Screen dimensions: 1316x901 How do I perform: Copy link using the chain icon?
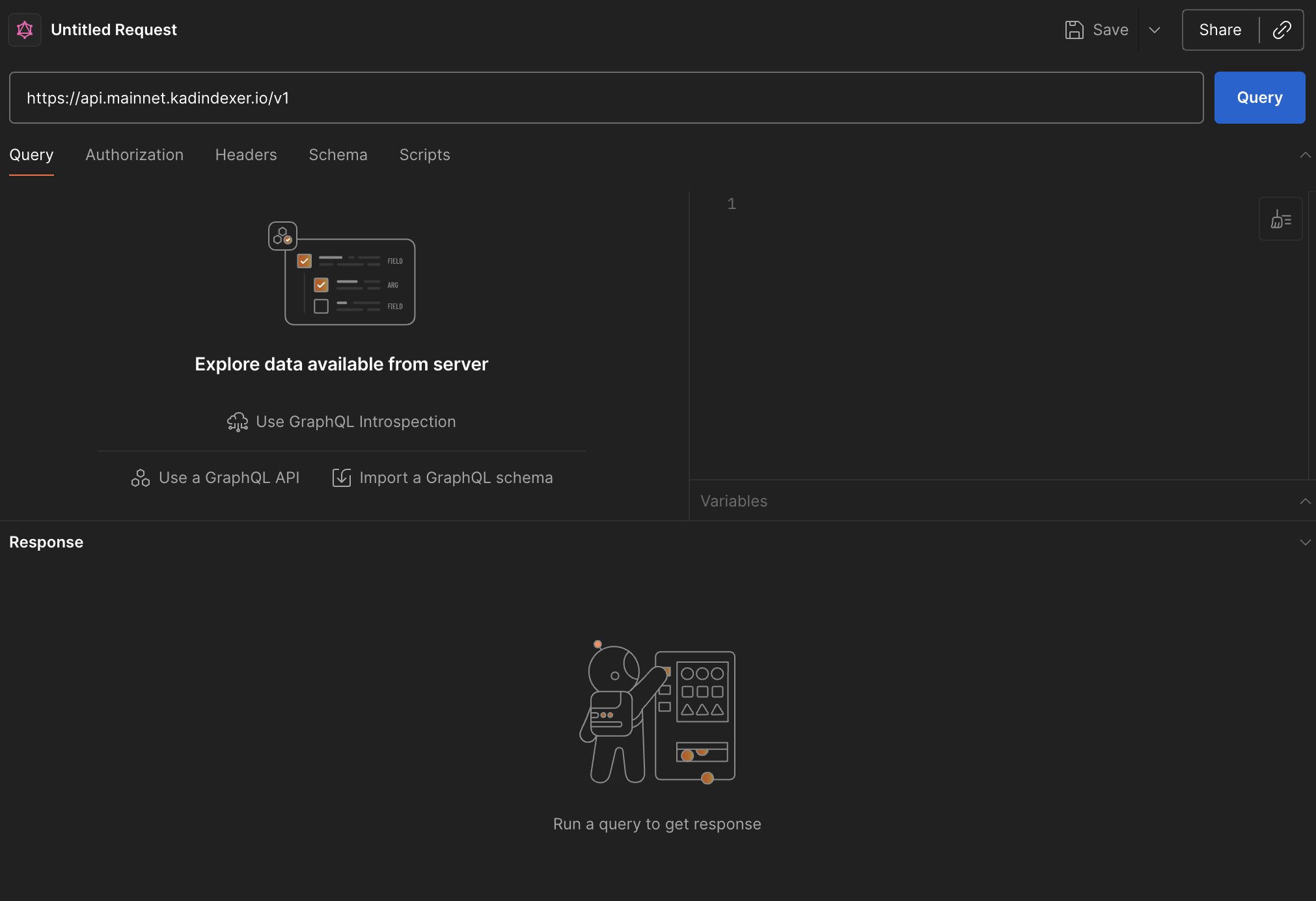(1282, 30)
